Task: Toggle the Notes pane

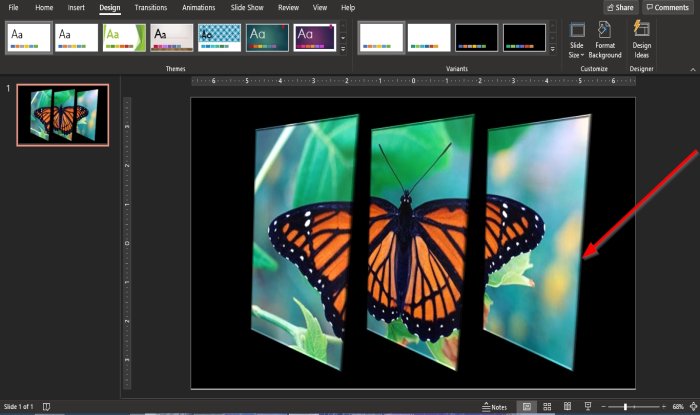Action: (x=494, y=407)
